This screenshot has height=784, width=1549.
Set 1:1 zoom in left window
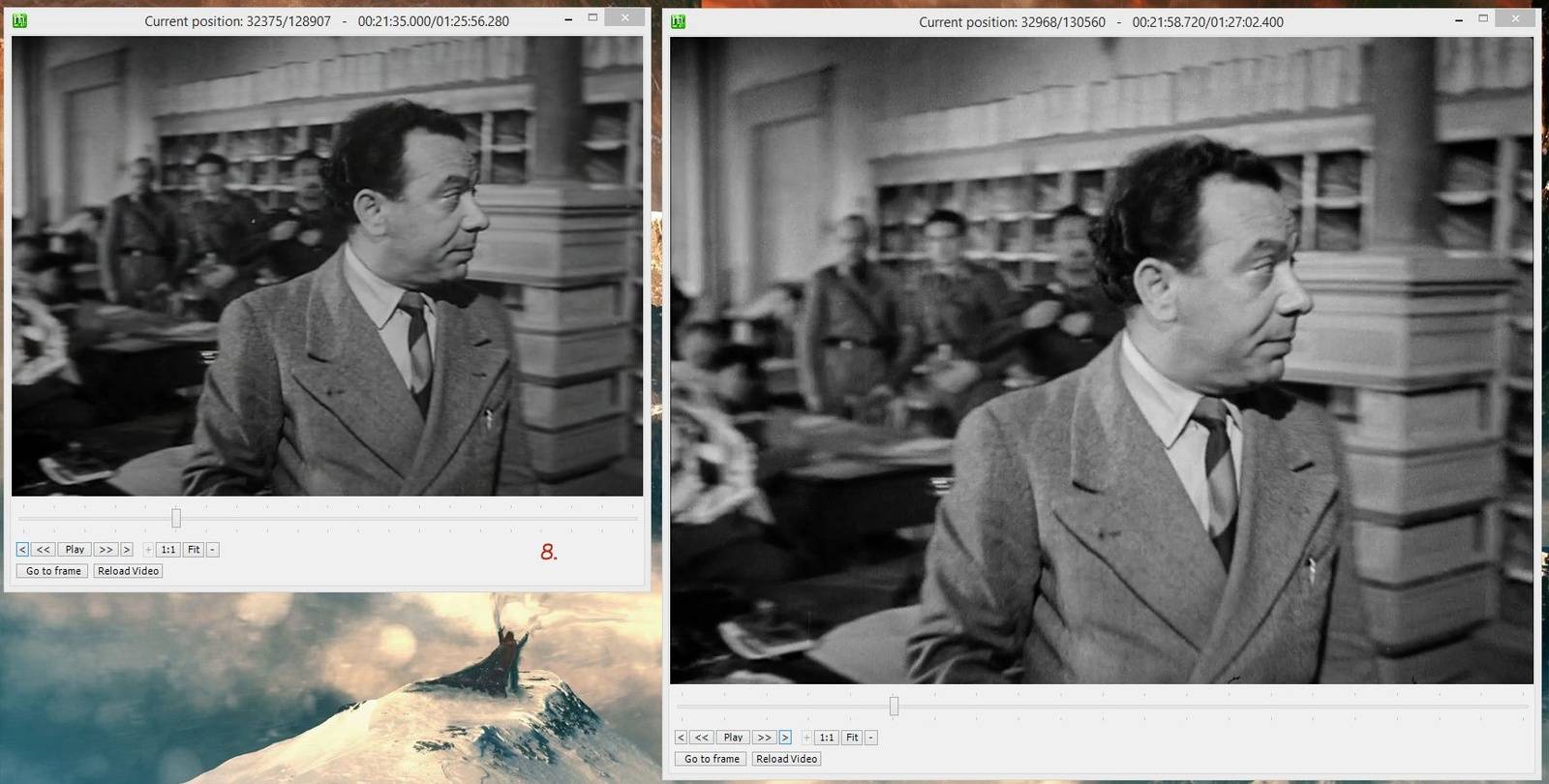[168, 550]
